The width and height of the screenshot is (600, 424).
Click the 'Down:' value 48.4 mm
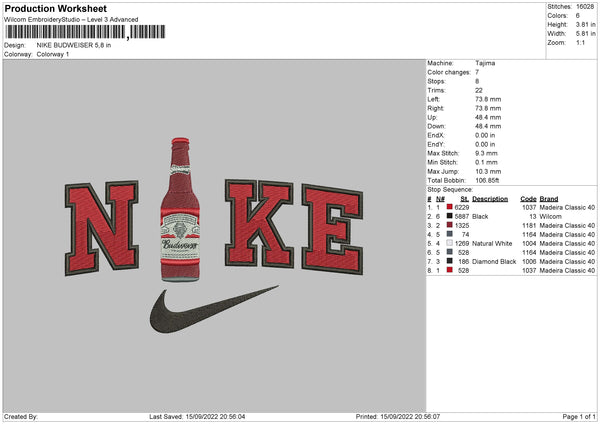pyautogui.click(x=488, y=126)
